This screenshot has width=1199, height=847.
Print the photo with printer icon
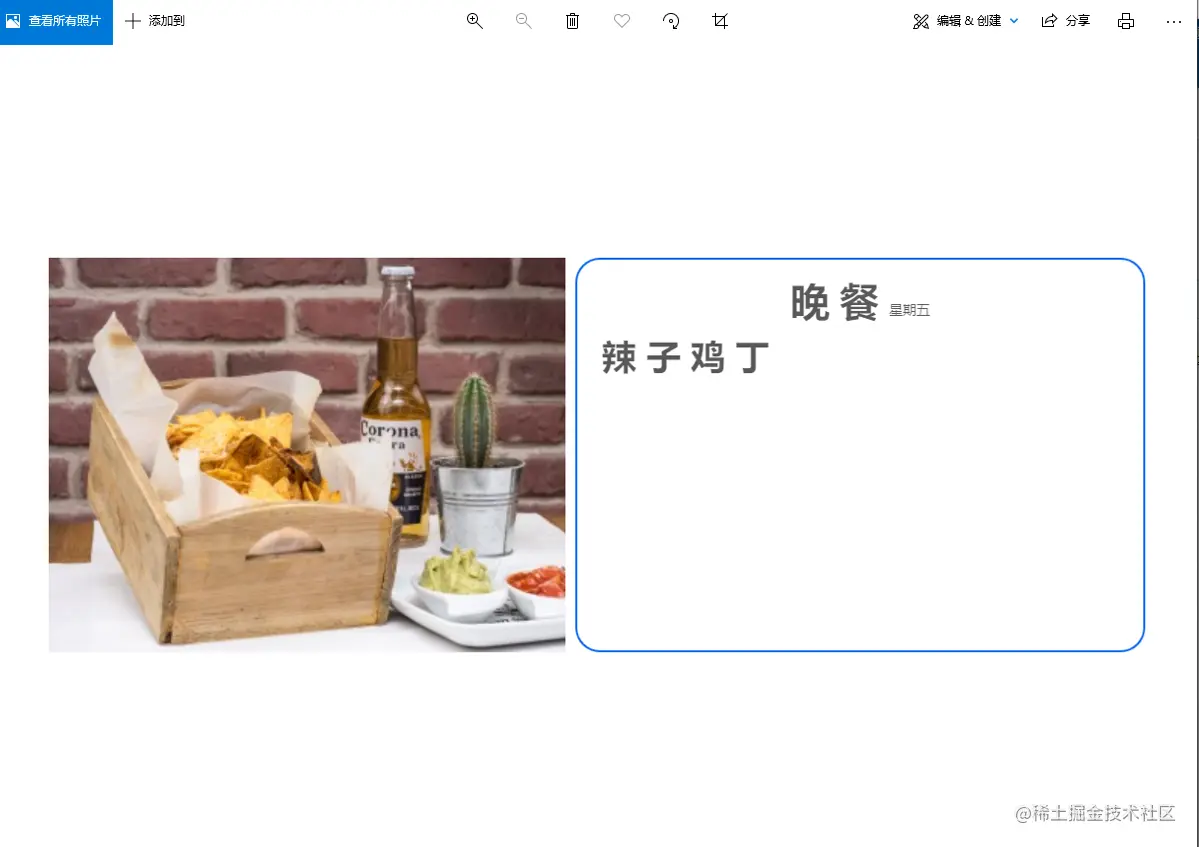pyautogui.click(x=1126, y=21)
